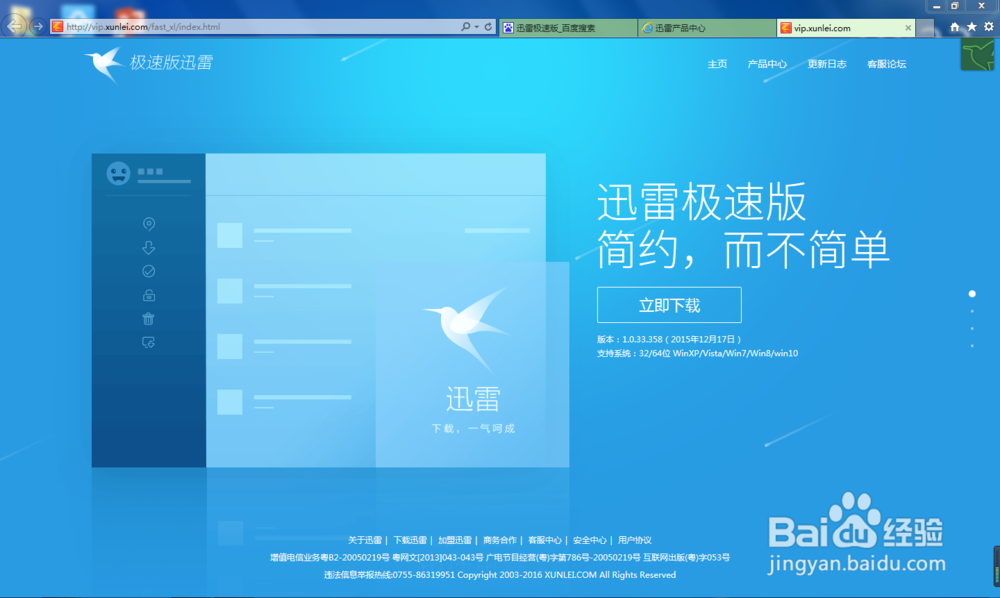Click 支持系统 supported systems text line
This screenshot has width=1000, height=598.
click(x=697, y=353)
